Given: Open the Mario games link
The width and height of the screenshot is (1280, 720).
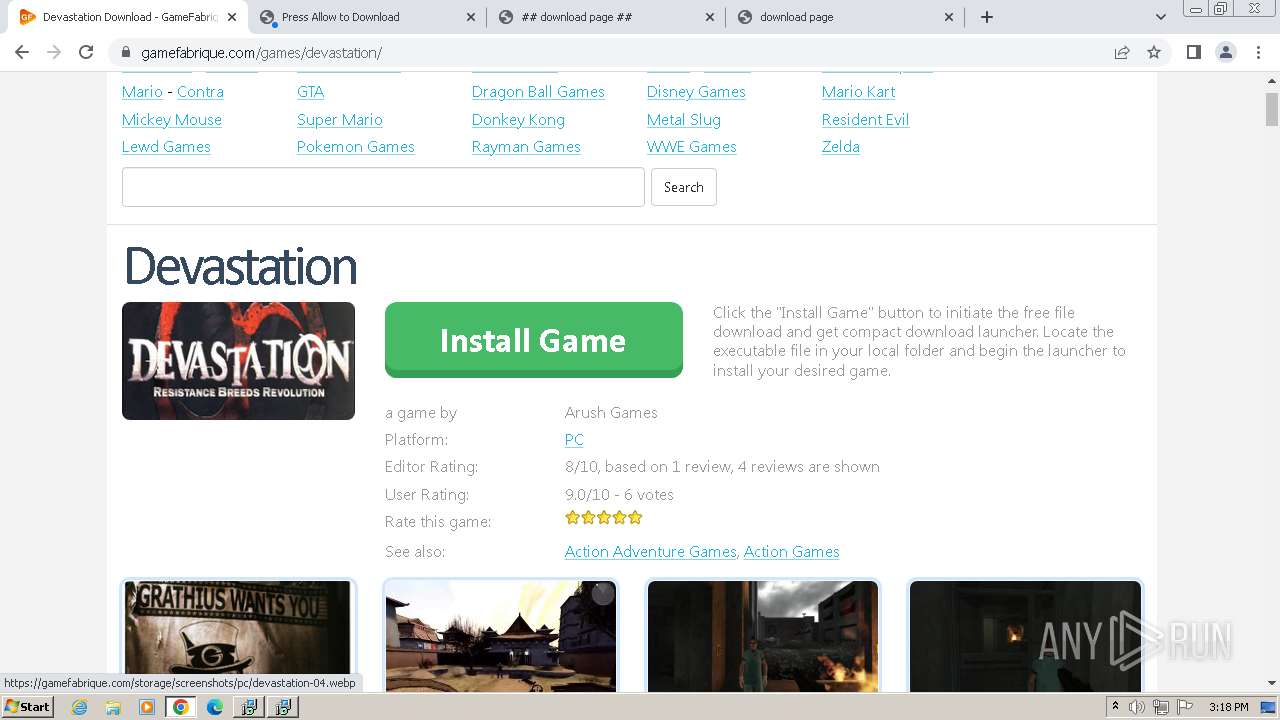Looking at the screenshot, I should pos(142,92).
